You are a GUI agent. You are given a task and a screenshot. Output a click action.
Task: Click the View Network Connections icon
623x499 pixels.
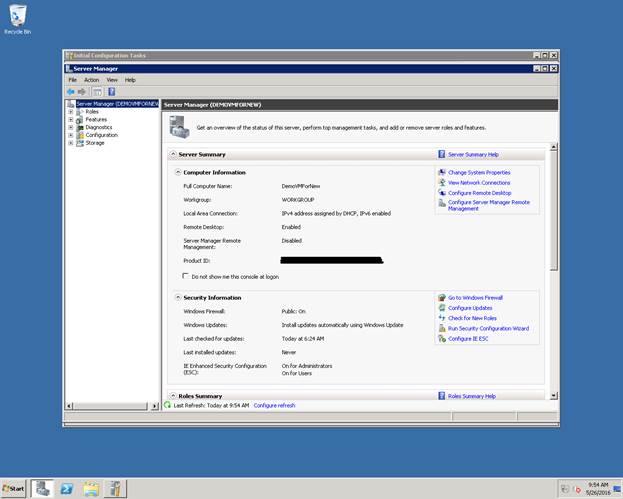[x=442, y=182]
